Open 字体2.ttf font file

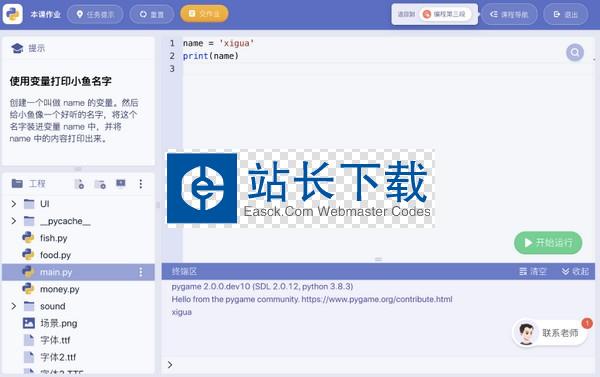coord(58,357)
